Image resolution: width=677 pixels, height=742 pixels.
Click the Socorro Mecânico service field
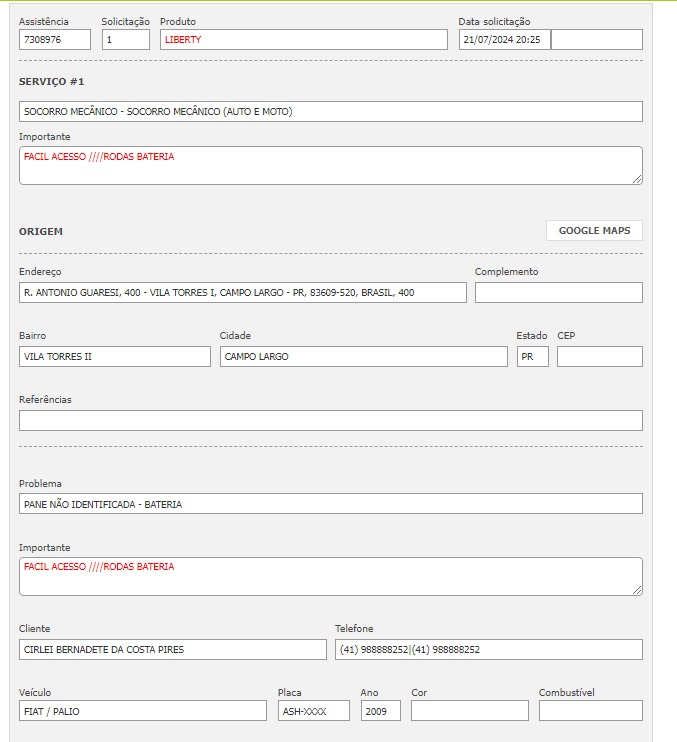[x=330, y=112]
